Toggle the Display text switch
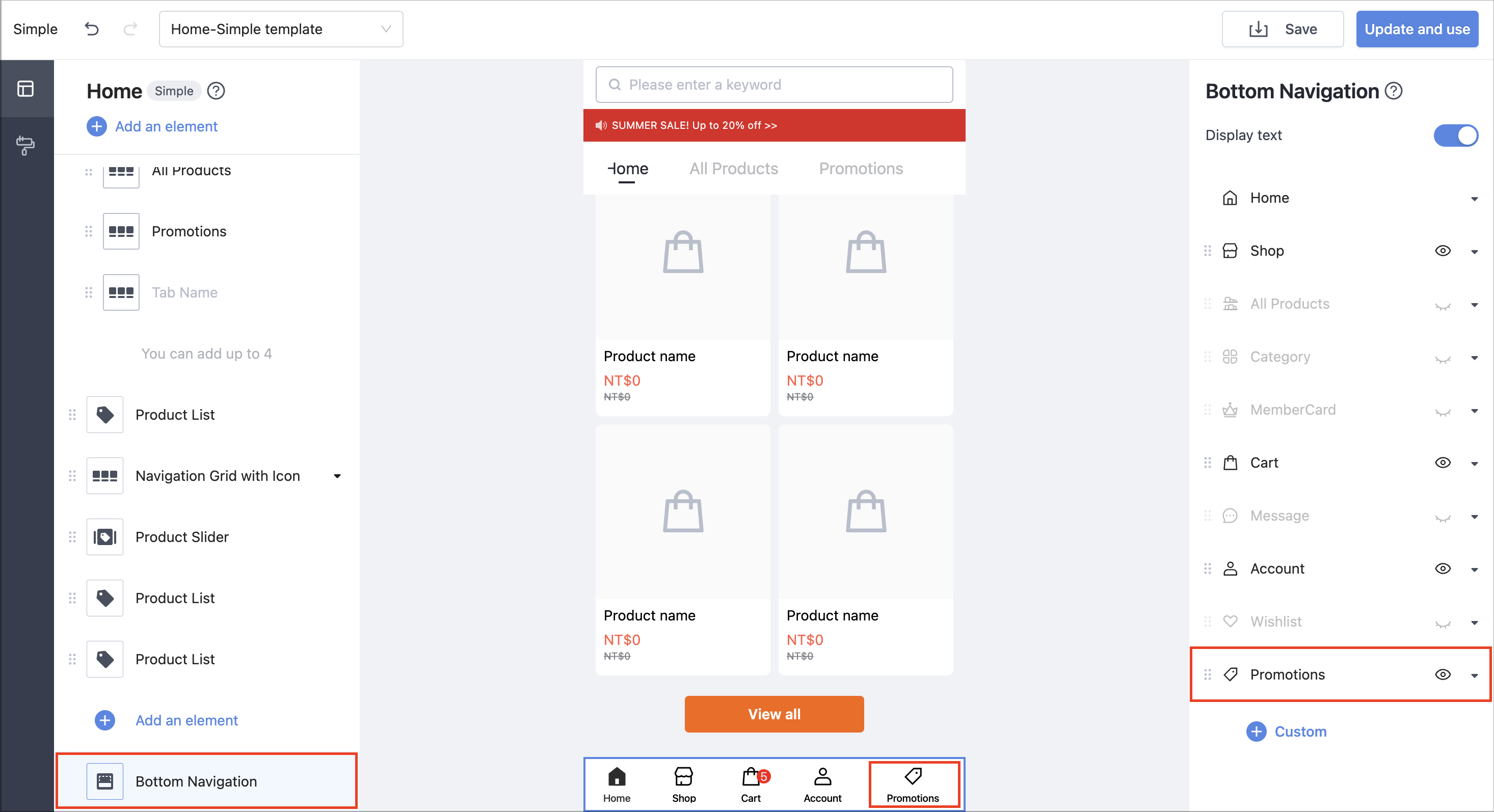The height and width of the screenshot is (812, 1494). (1456, 135)
